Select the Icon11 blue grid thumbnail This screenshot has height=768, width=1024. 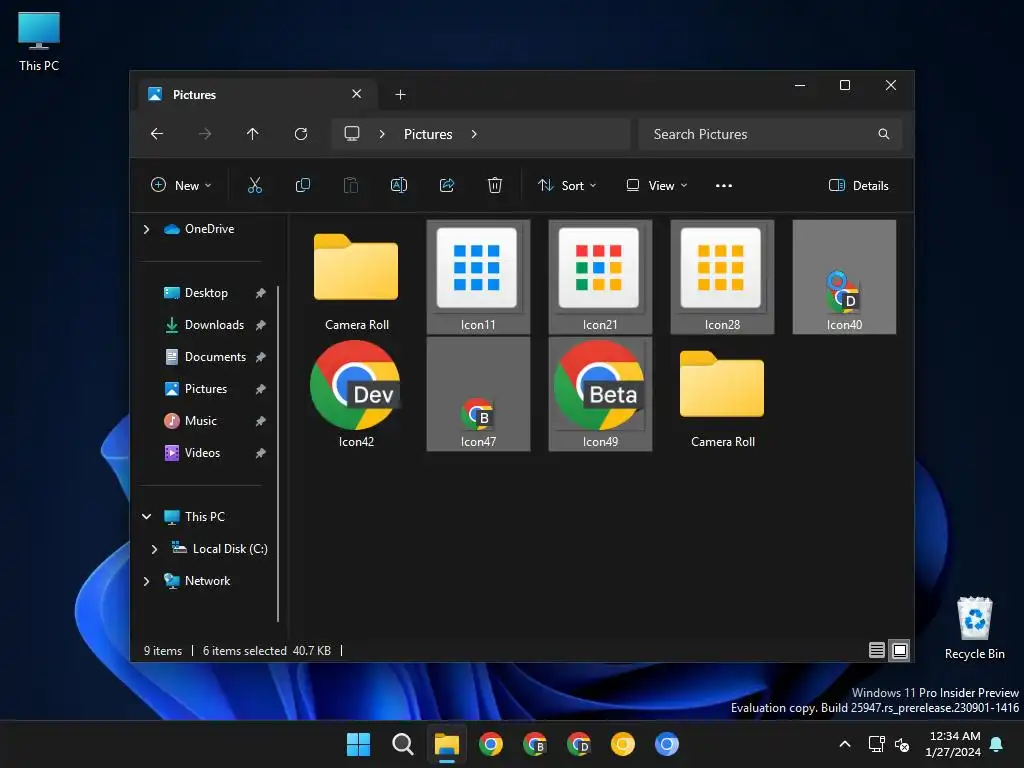click(x=478, y=277)
